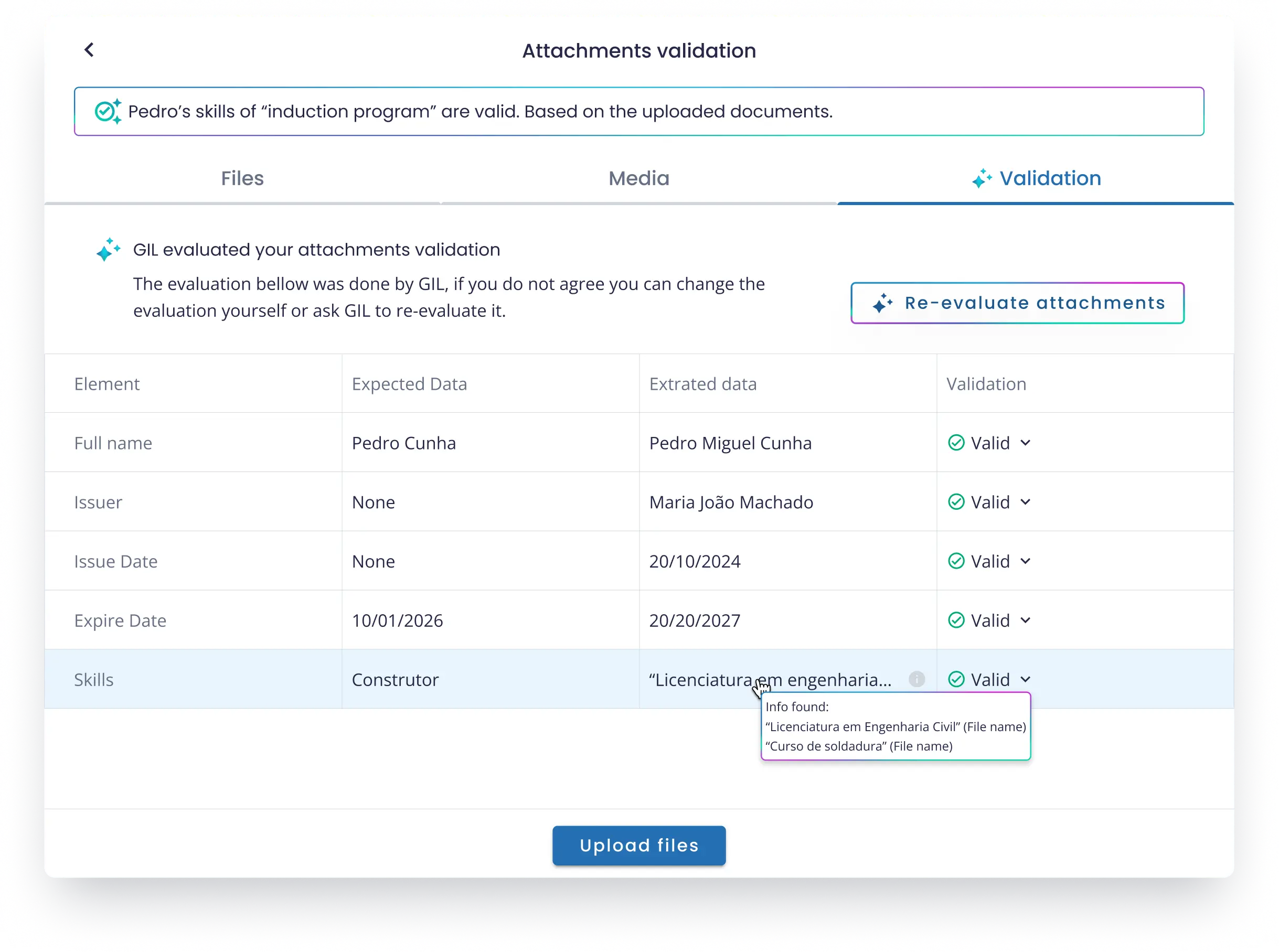The height and width of the screenshot is (952, 1279).
Task: Open Full name validation dropdown chevron
Action: (1025, 443)
